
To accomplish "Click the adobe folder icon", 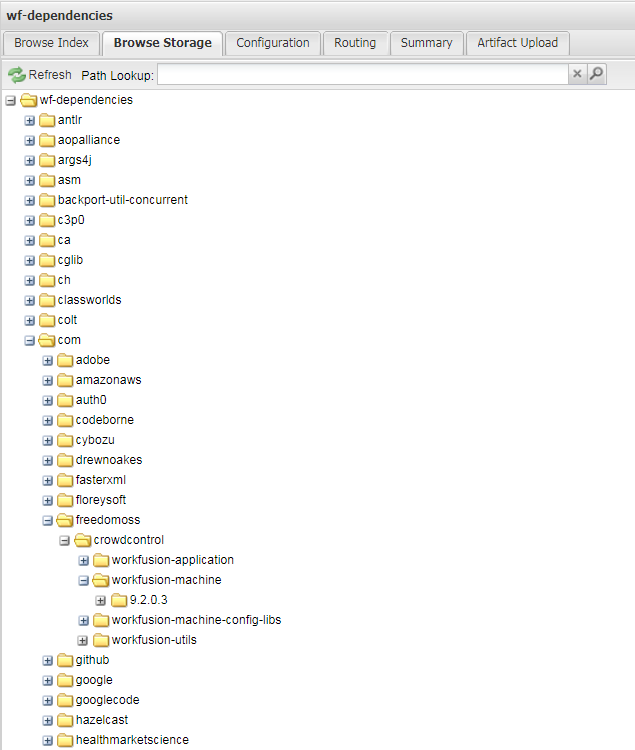I will pyautogui.click(x=65, y=360).
